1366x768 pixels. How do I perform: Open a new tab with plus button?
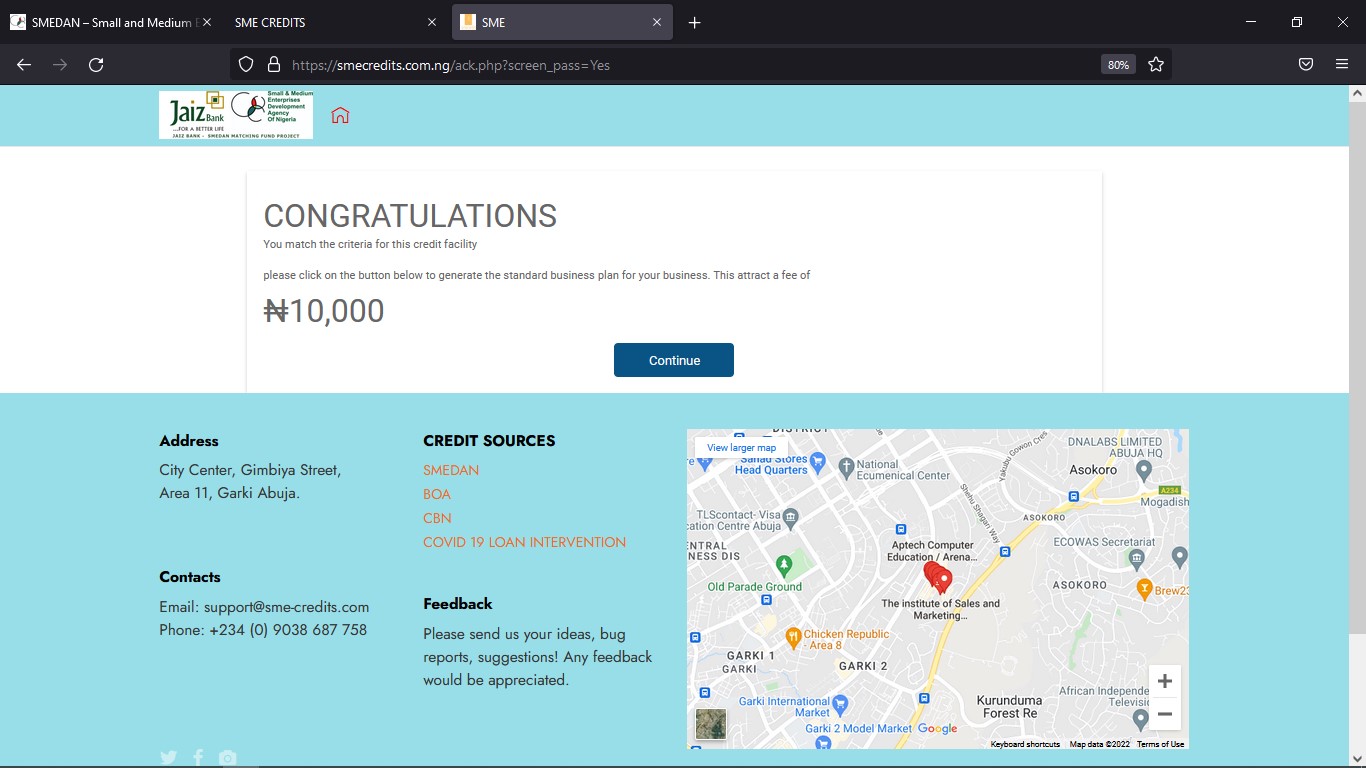(695, 22)
